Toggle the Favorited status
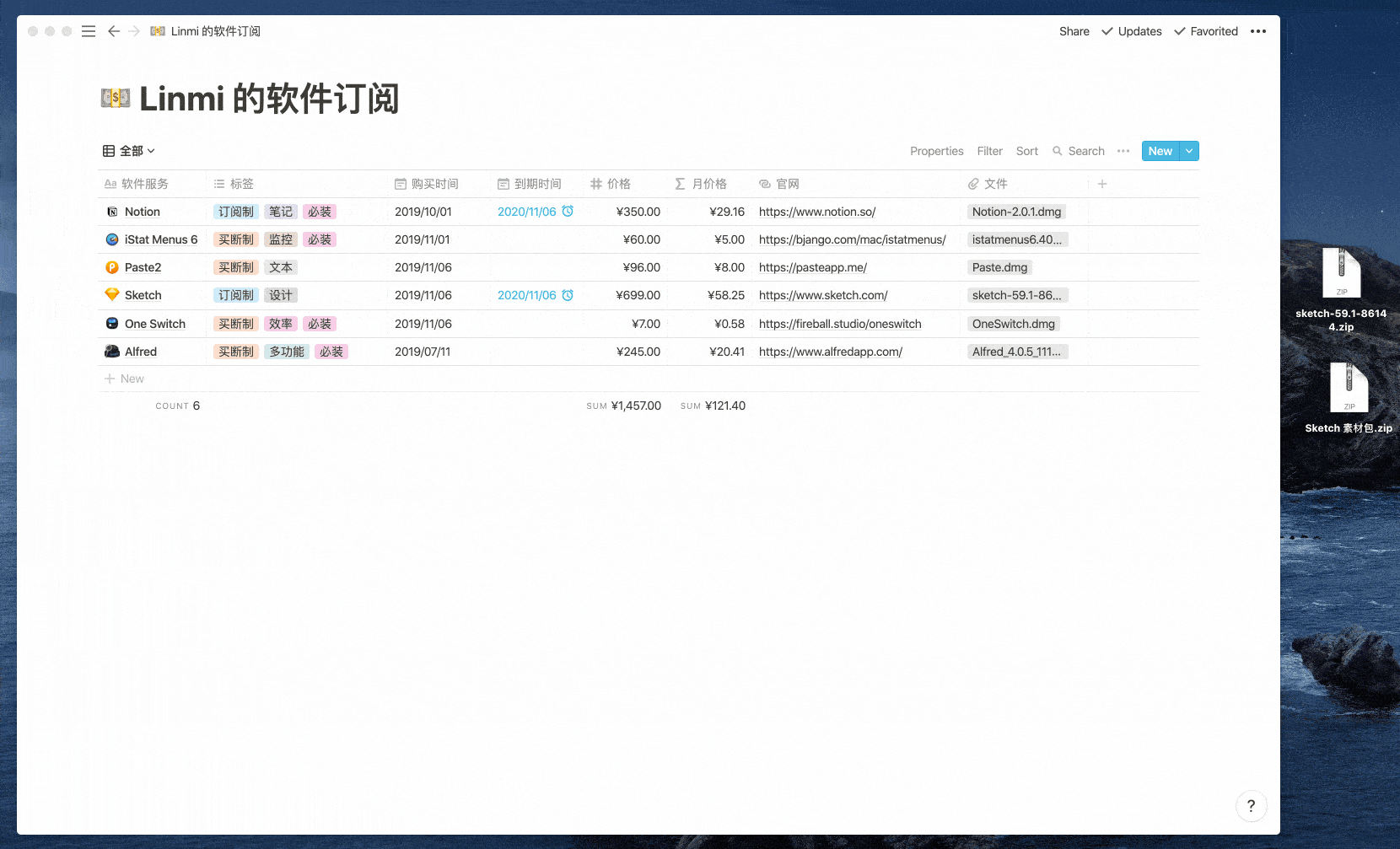Screen dimensions: 1400x849 click(x=1206, y=31)
